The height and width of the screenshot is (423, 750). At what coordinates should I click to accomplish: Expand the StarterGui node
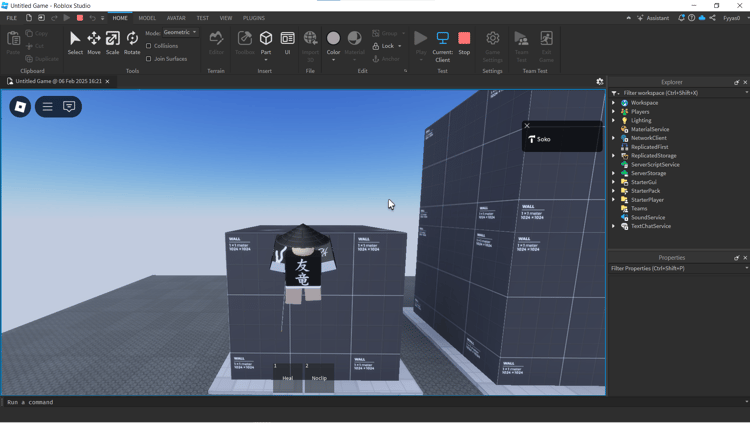[614, 182]
